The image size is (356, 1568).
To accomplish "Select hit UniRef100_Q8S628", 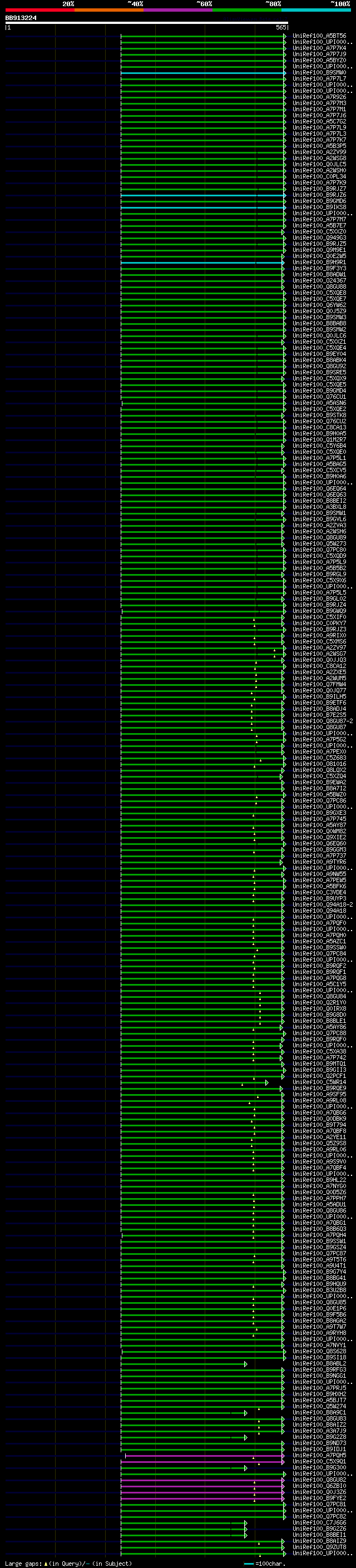I will (319, 1352).
